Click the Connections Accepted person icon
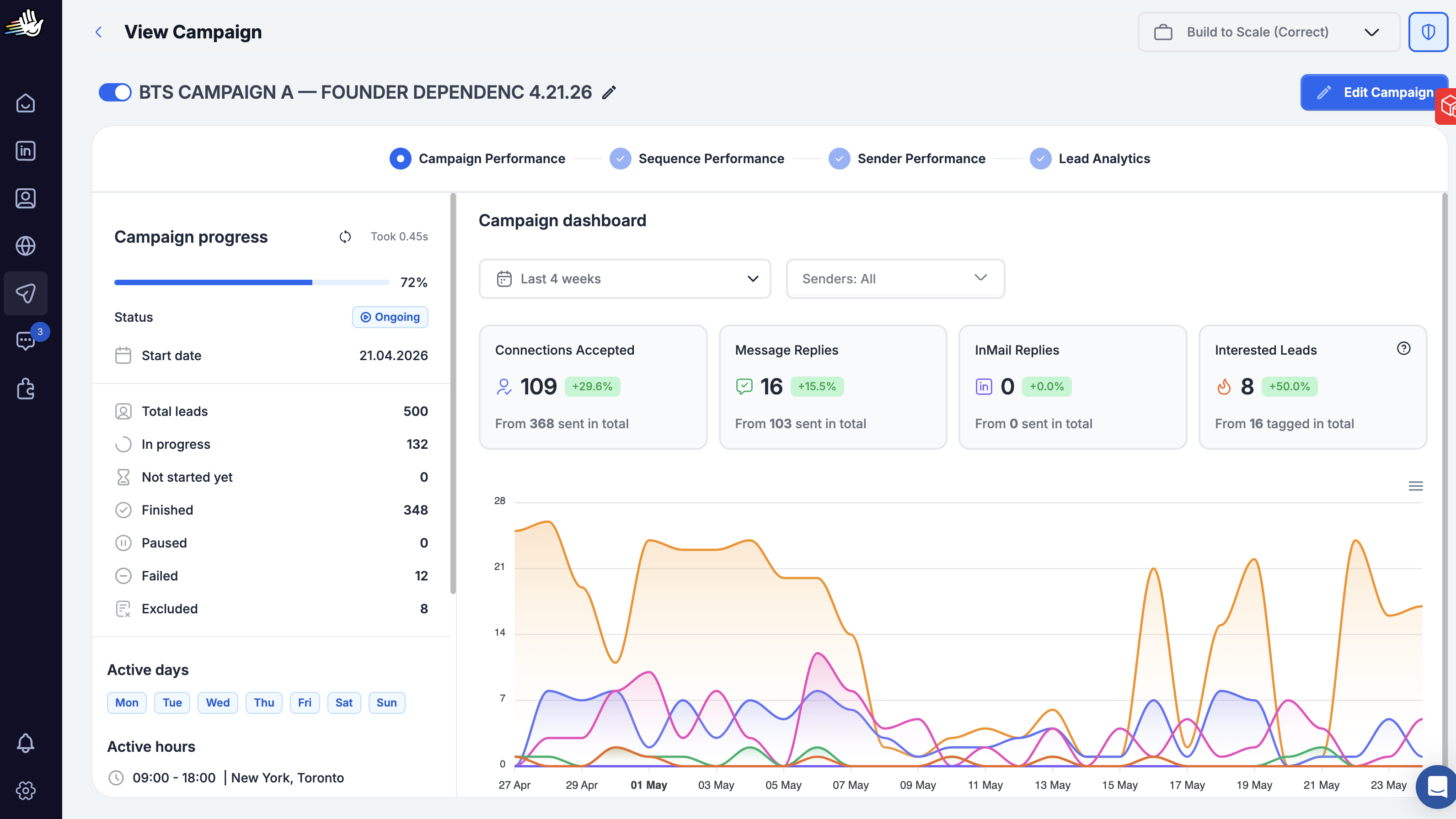The height and width of the screenshot is (819, 1456). point(503,387)
